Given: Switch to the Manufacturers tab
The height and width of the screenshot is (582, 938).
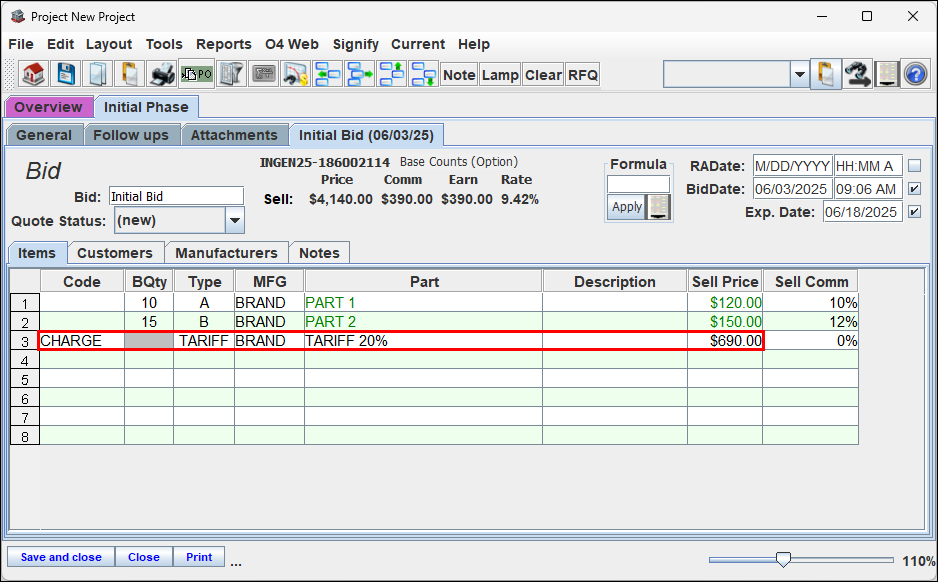Looking at the screenshot, I should [226, 253].
